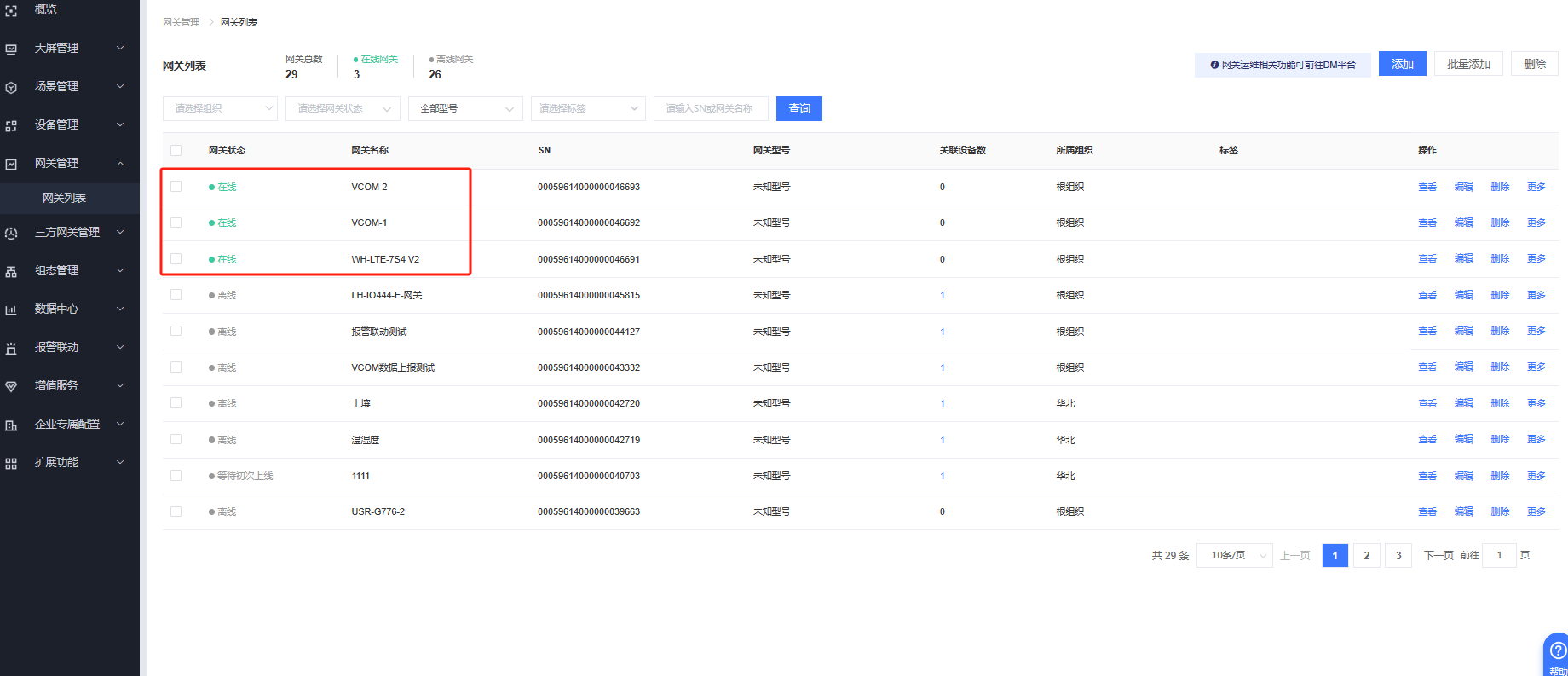Open the 请选择组织 dropdown

220,108
